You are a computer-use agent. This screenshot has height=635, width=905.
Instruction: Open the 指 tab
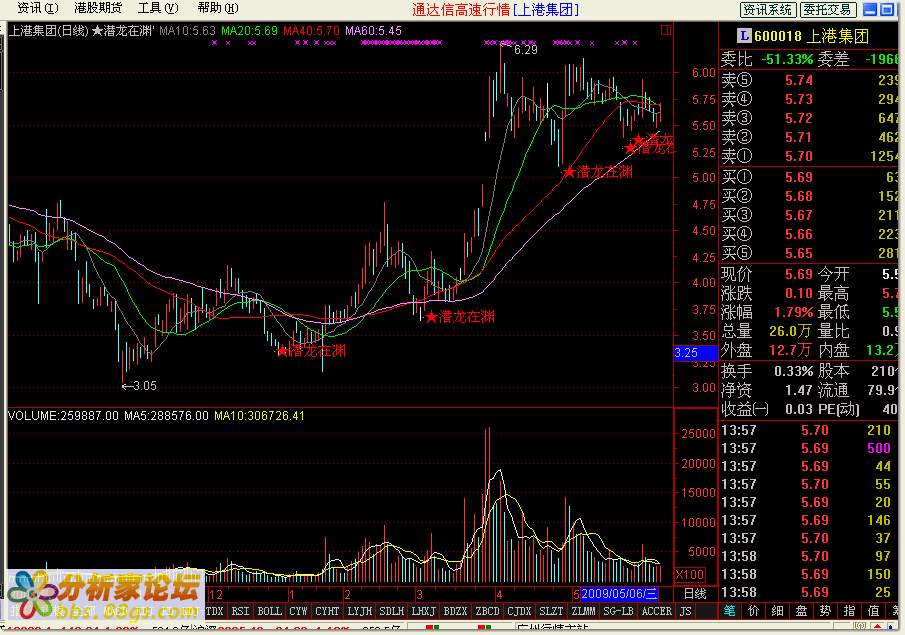pyautogui.click(x=850, y=611)
